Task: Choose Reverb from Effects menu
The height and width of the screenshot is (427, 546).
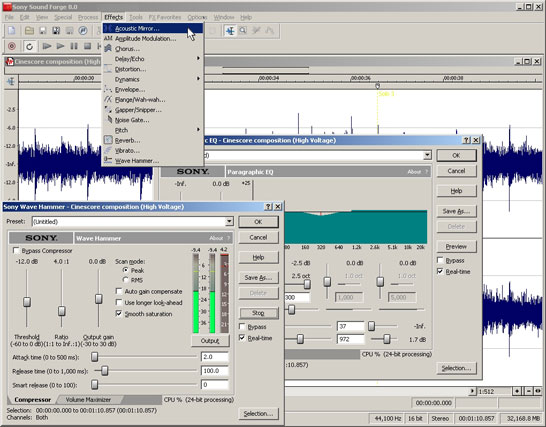Action: tap(153, 140)
